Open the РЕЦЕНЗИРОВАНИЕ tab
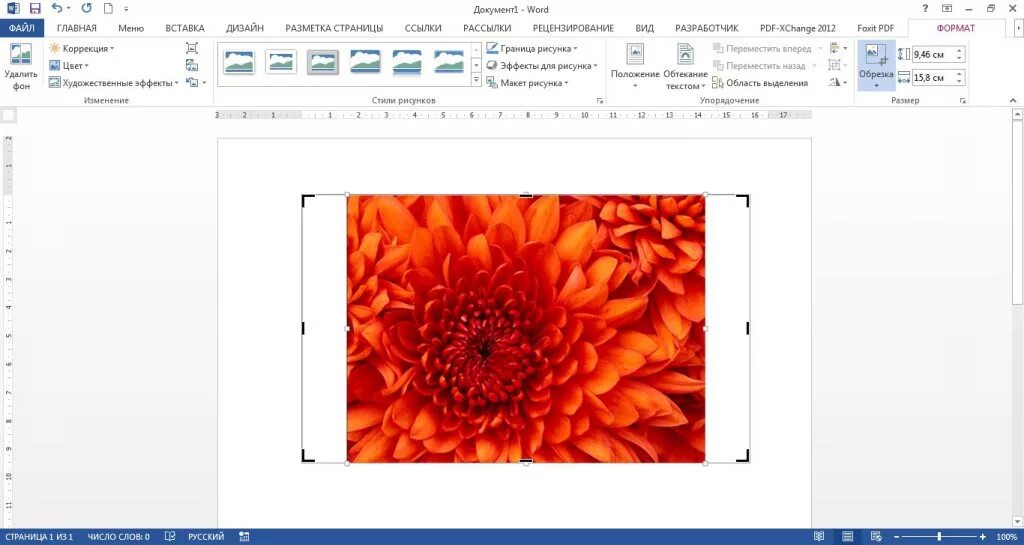 tap(573, 28)
